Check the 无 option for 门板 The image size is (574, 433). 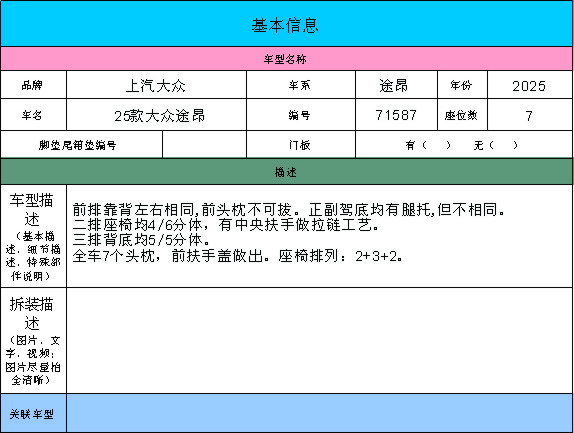[496, 145]
